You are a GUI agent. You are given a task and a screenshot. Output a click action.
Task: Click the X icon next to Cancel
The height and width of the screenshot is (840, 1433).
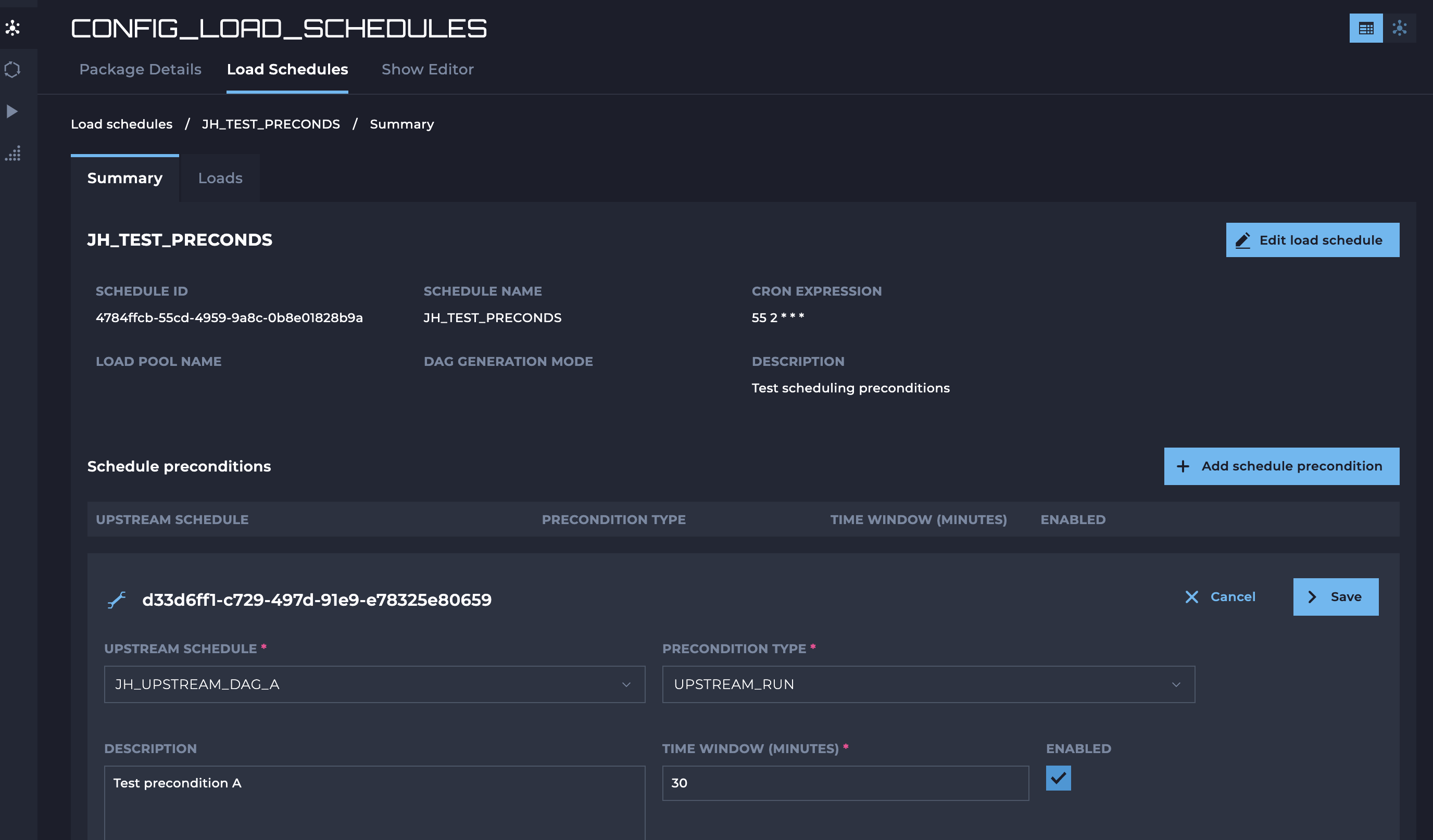coord(1191,597)
